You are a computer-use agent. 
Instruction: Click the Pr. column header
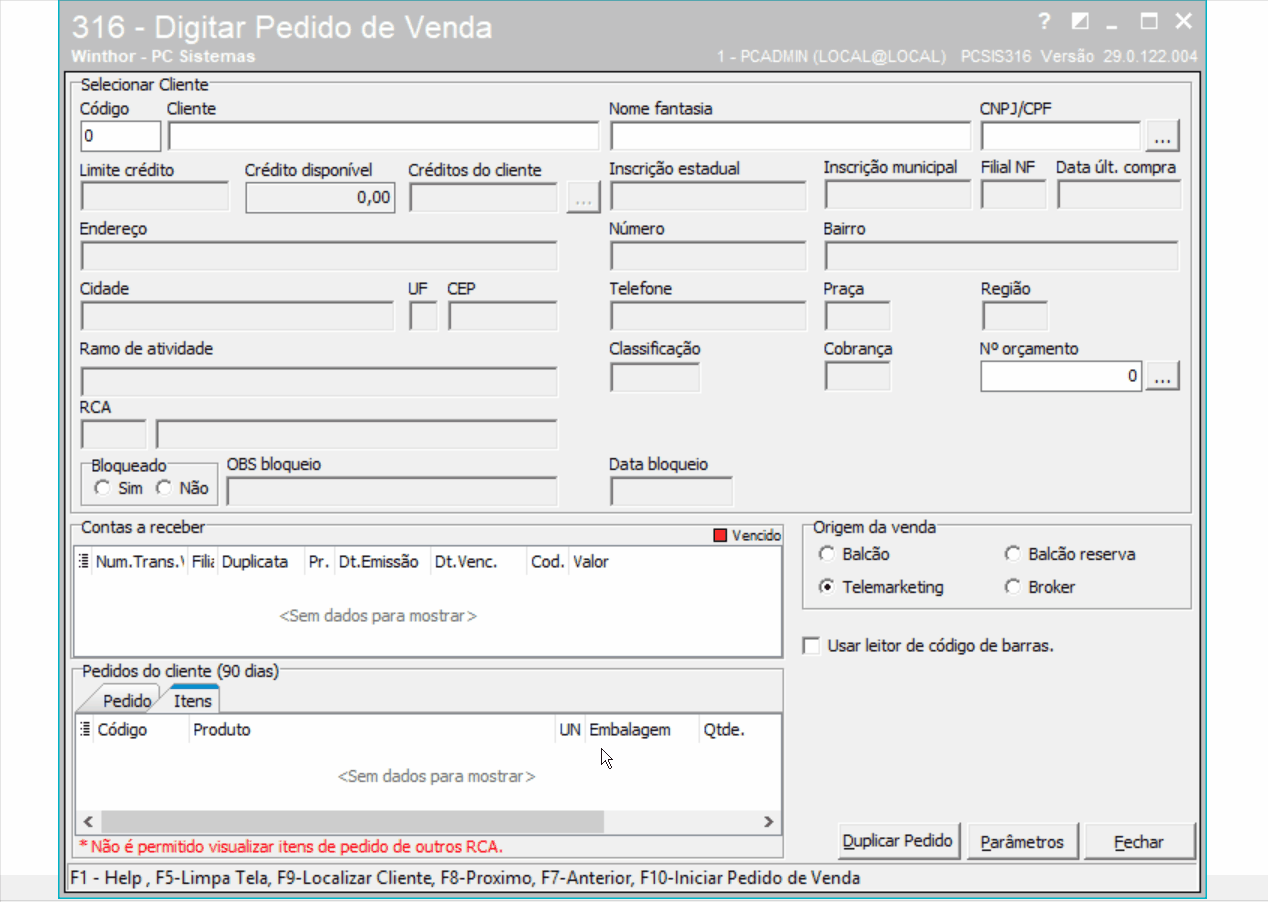(319, 562)
